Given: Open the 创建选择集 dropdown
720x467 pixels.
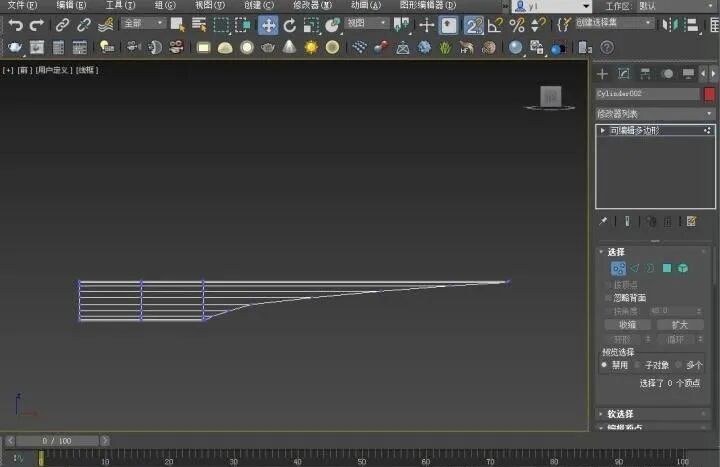Looking at the screenshot, I should point(614,23).
